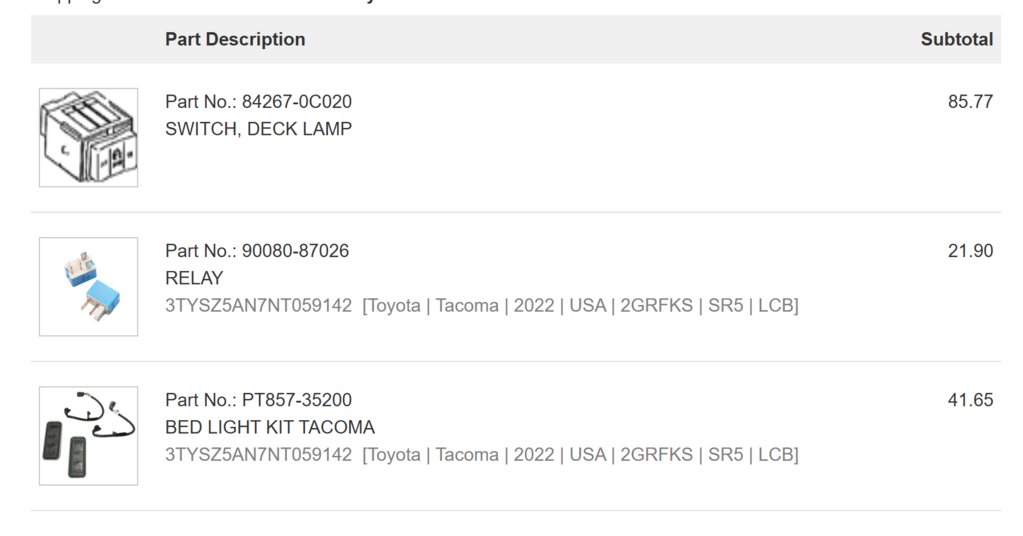The width and height of the screenshot is (1023, 536).
Task: Select the VIN under the bed light kit
Action: [258, 454]
